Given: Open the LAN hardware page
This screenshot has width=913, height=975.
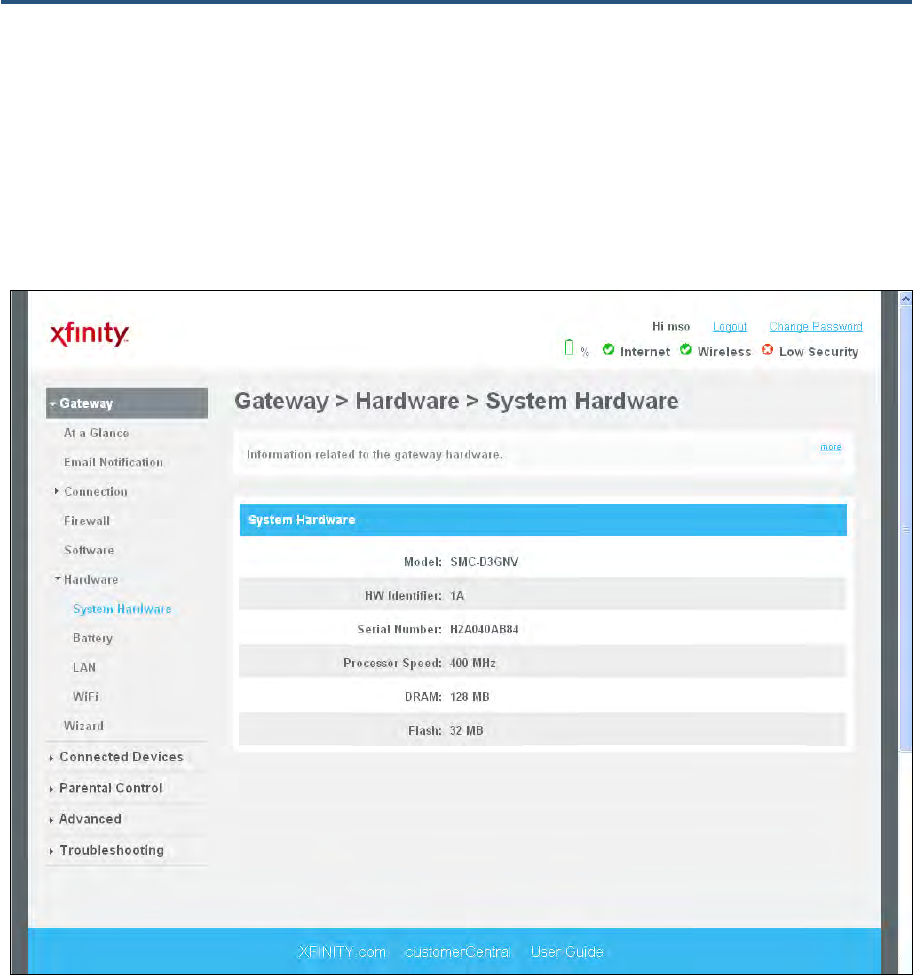Looking at the screenshot, I should tap(84, 667).
